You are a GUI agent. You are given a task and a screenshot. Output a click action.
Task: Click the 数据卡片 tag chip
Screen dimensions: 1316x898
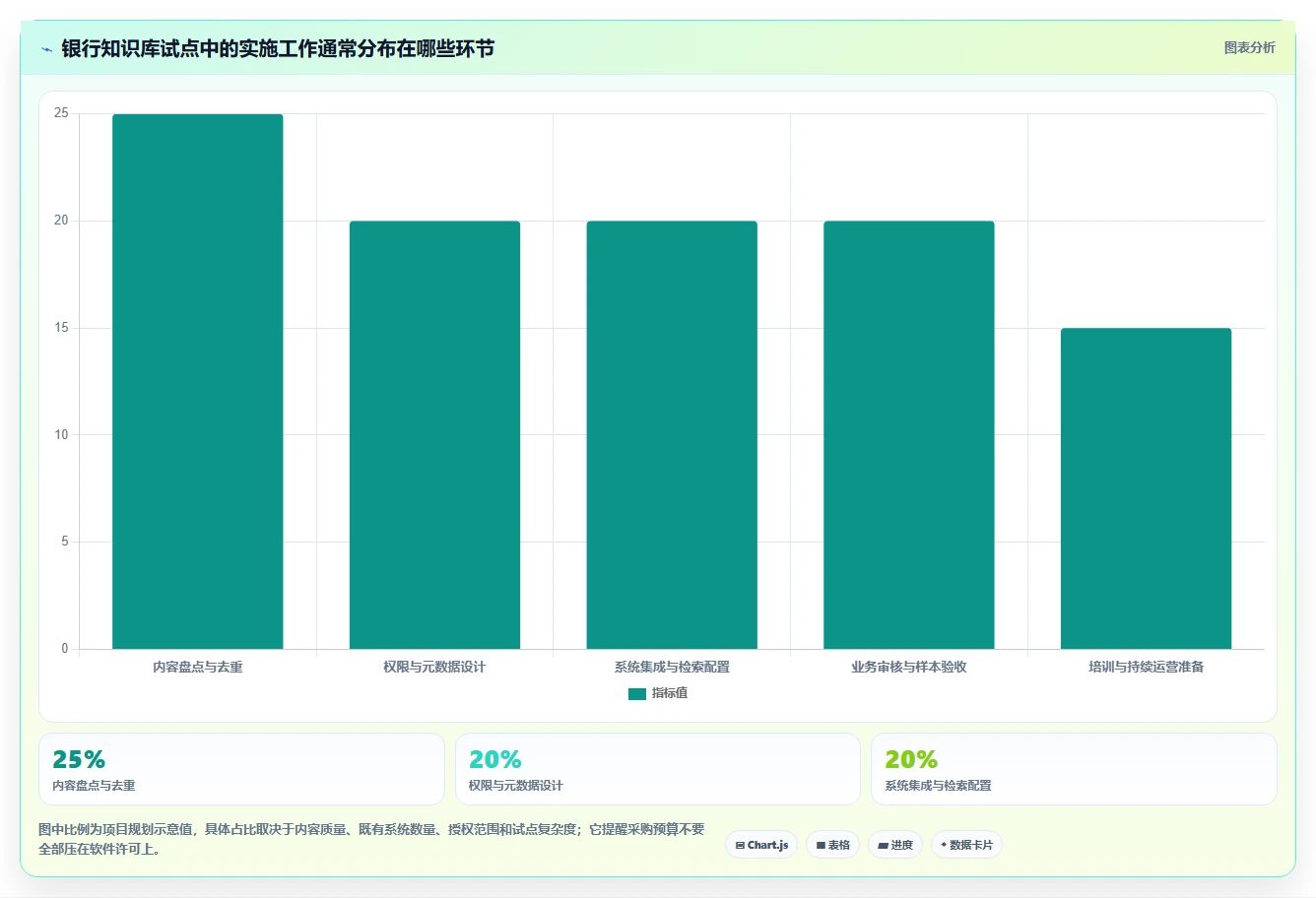pos(966,845)
